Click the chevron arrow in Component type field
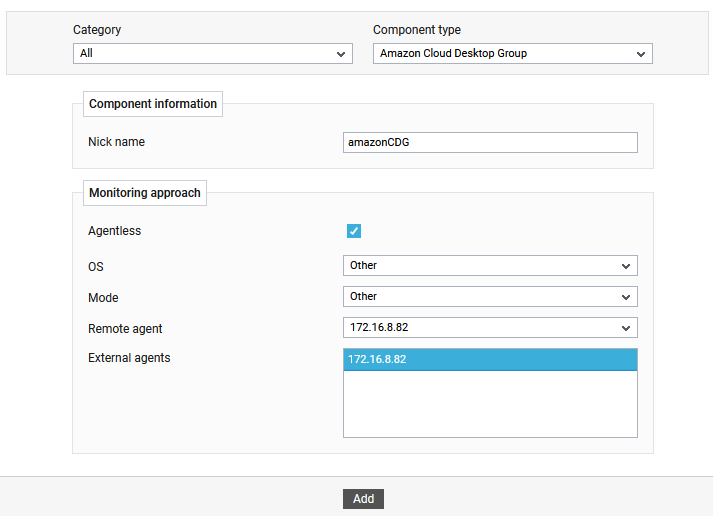Image resolution: width=713 pixels, height=516 pixels. pyautogui.click(x=641, y=54)
